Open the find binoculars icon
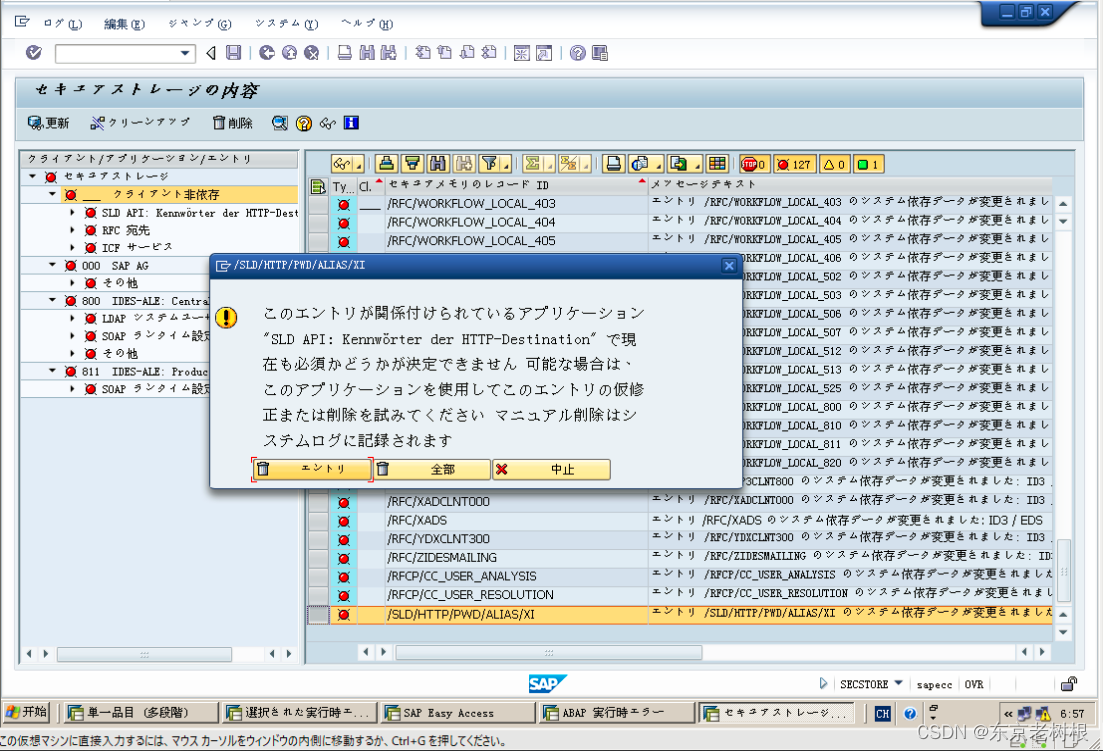This screenshot has width=1104, height=751. pos(437,163)
